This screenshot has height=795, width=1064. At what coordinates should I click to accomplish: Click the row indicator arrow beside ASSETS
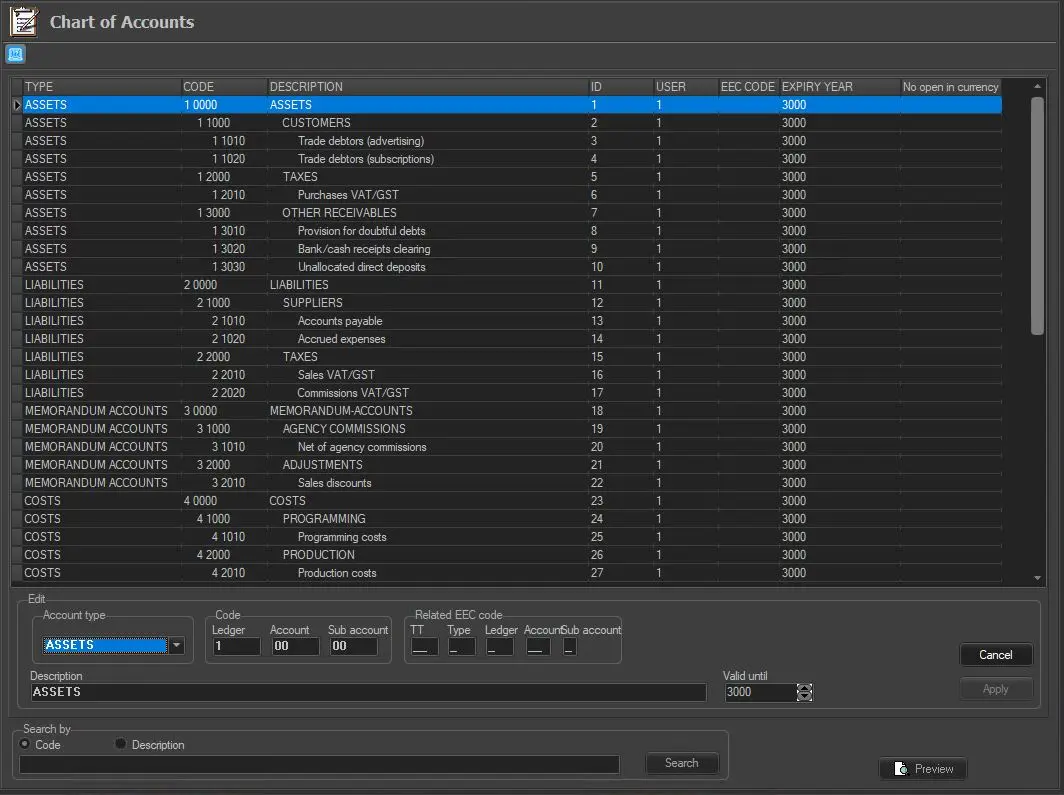(x=16, y=105)
